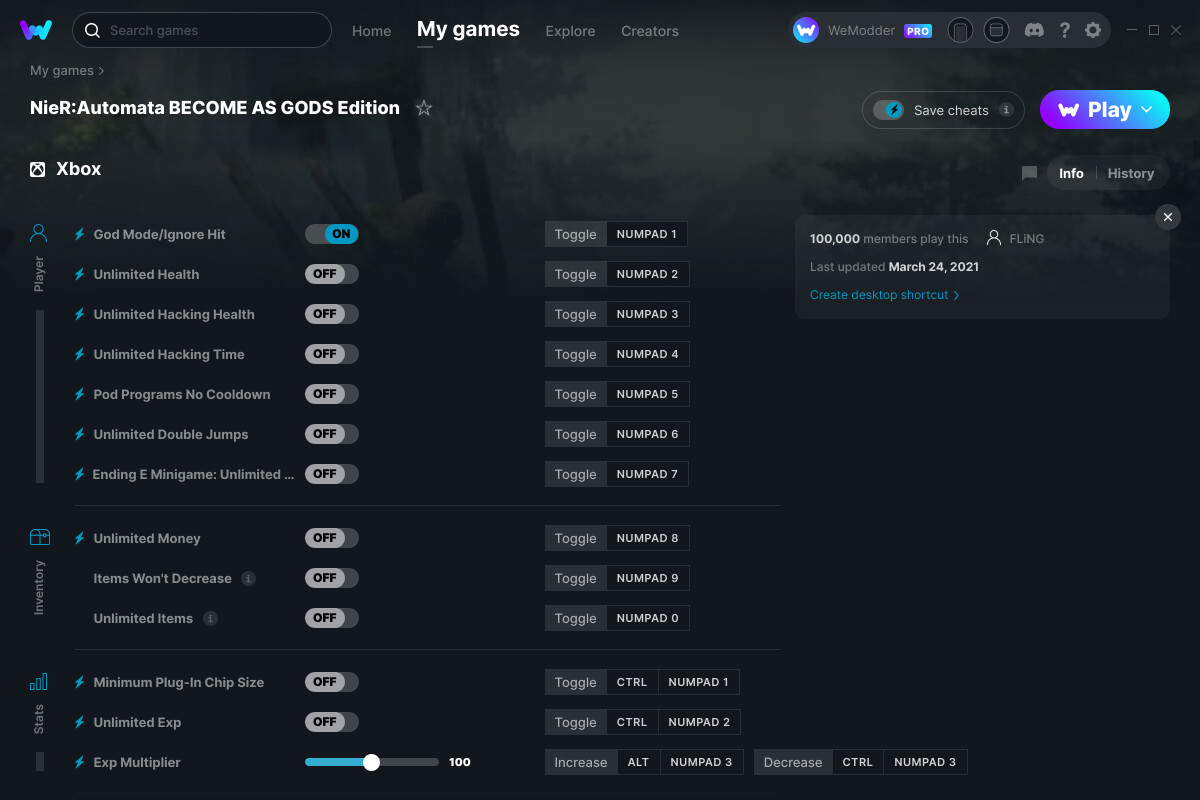Show info for Unlimited Items
The width and height of the screenshot is (1200, 800).
(x=210, y=618)
